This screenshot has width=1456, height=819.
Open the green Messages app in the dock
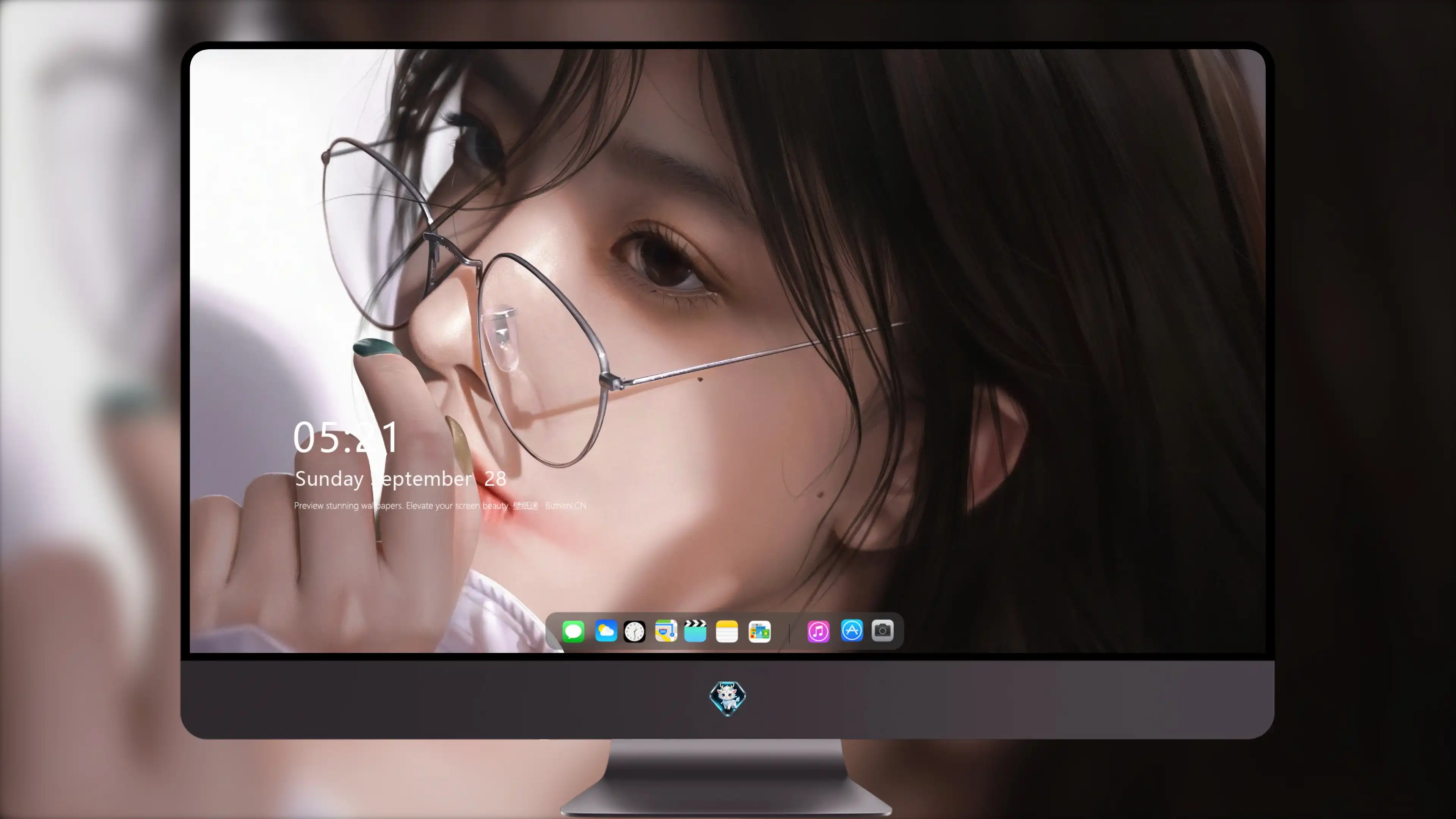[x=573, y=631]
